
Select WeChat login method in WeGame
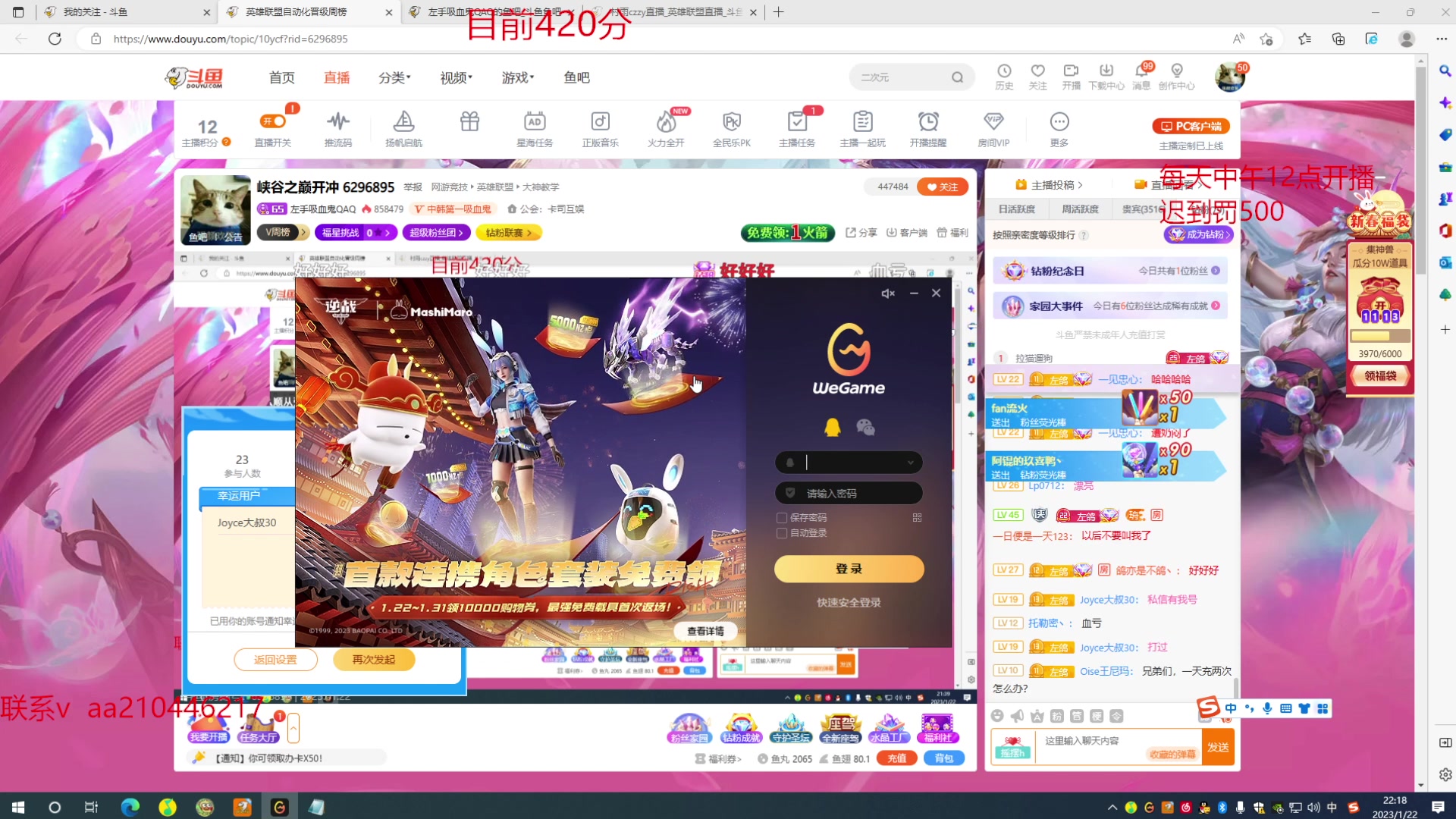(865, 428)
